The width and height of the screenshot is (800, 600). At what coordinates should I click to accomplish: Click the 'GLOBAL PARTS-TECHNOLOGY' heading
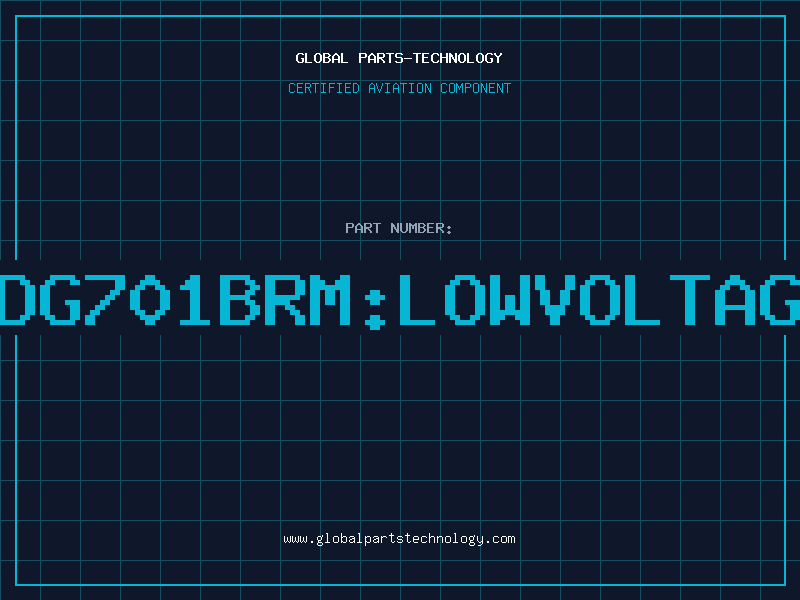399,58
